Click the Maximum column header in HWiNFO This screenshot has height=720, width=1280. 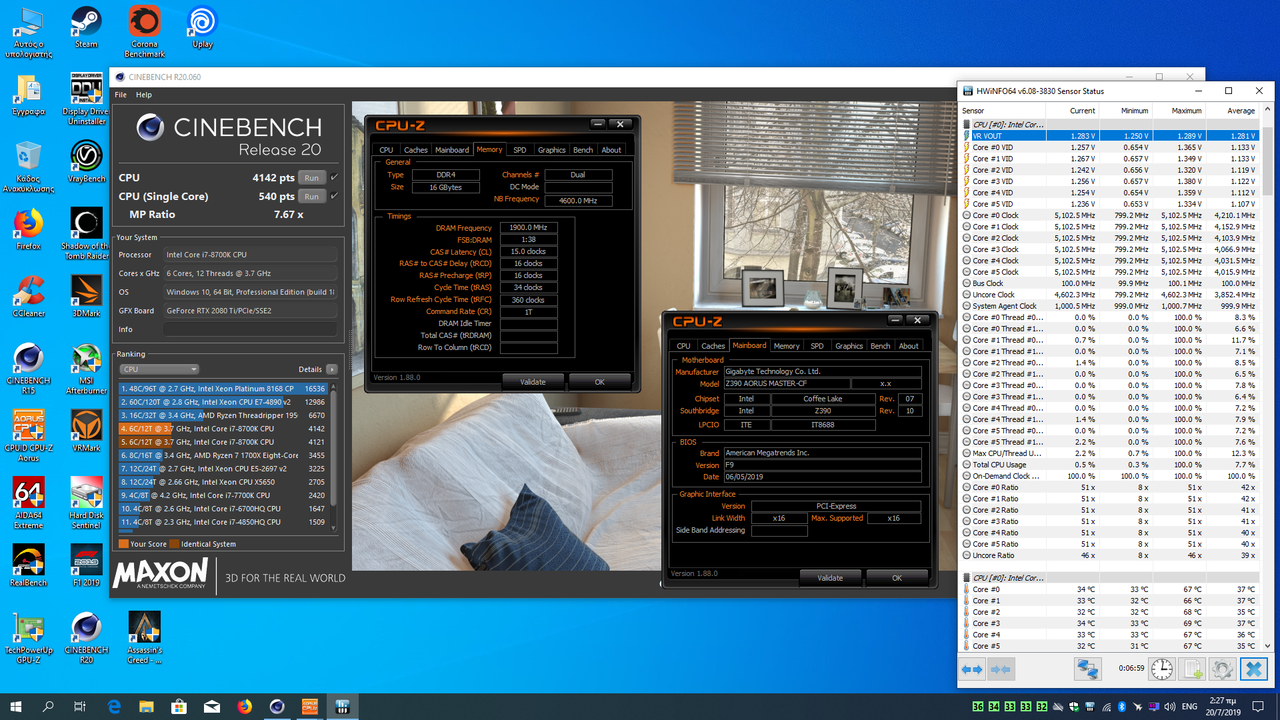[1179, 110]
